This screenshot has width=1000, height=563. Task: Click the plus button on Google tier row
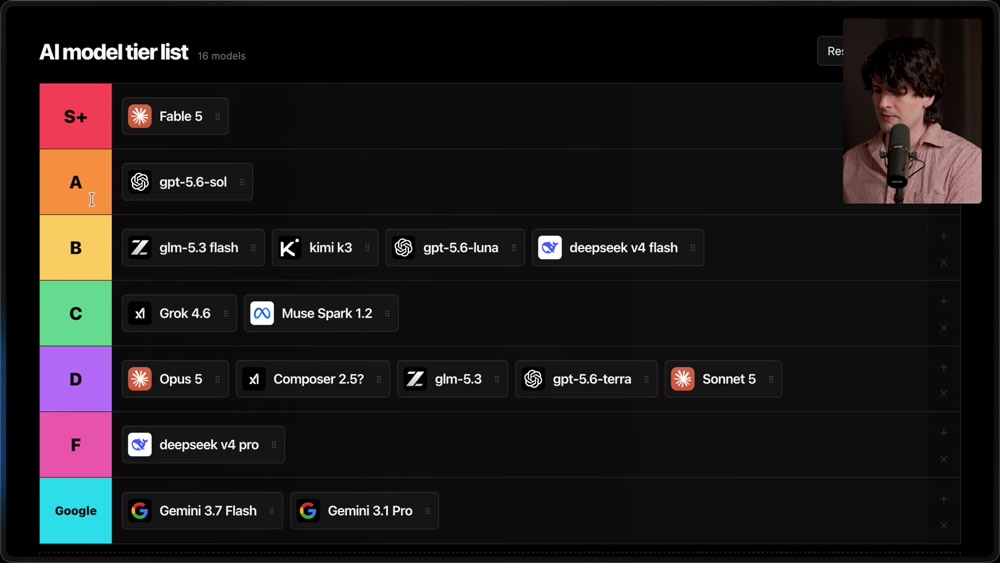(943, 499)
